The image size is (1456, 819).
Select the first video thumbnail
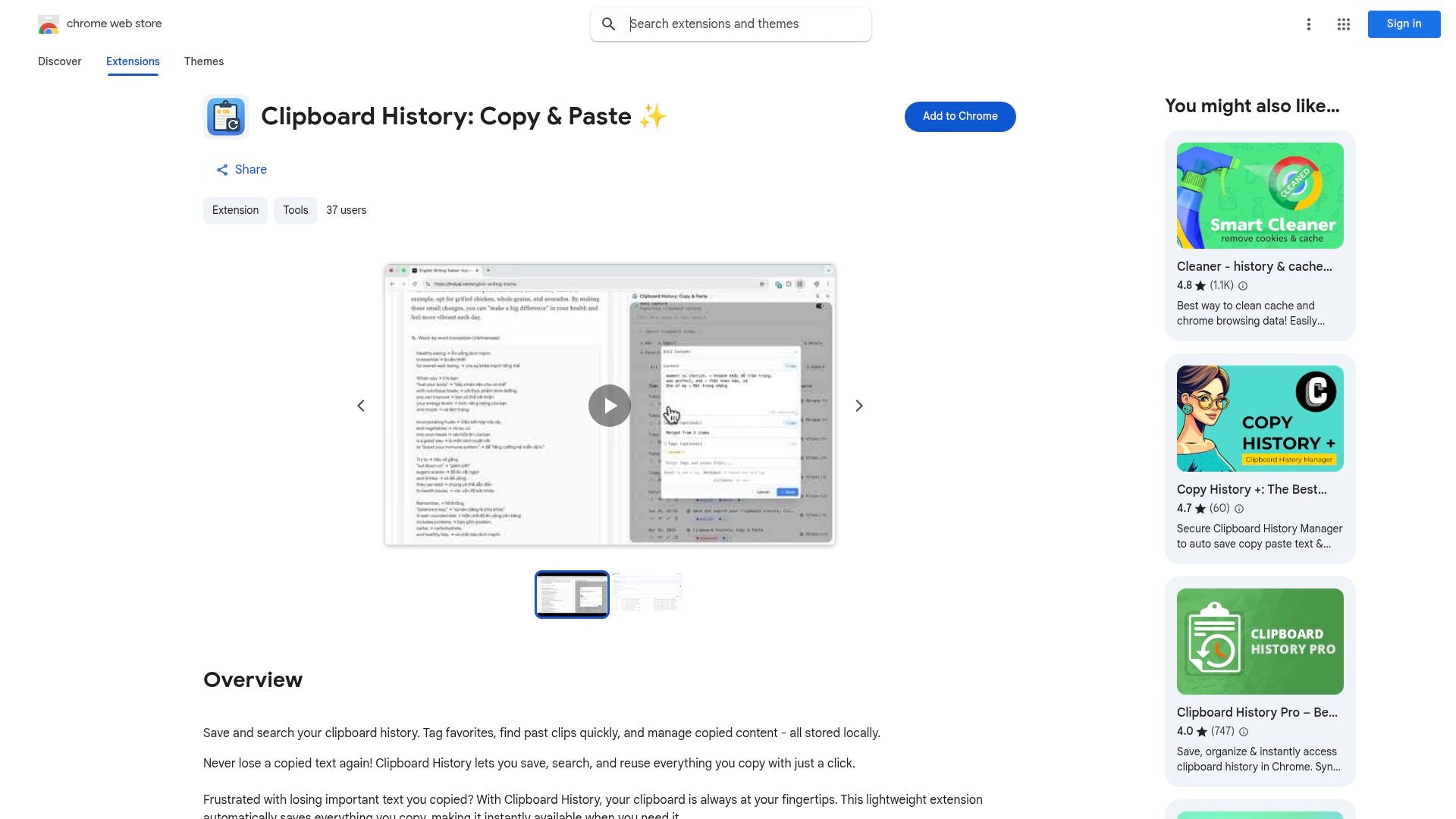tap(572, 595)
